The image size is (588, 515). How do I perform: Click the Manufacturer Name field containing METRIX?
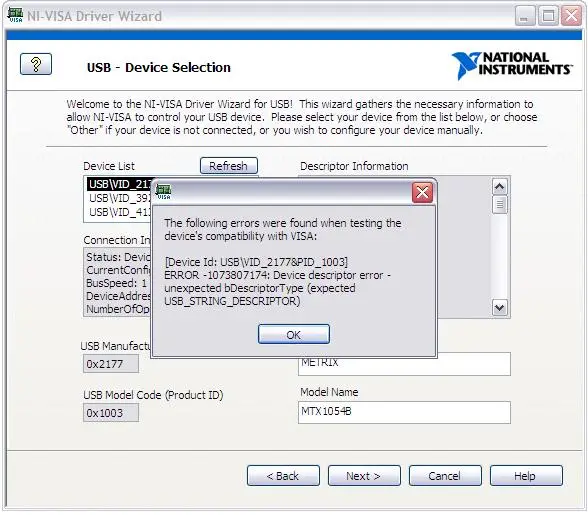tap(404, 366)
